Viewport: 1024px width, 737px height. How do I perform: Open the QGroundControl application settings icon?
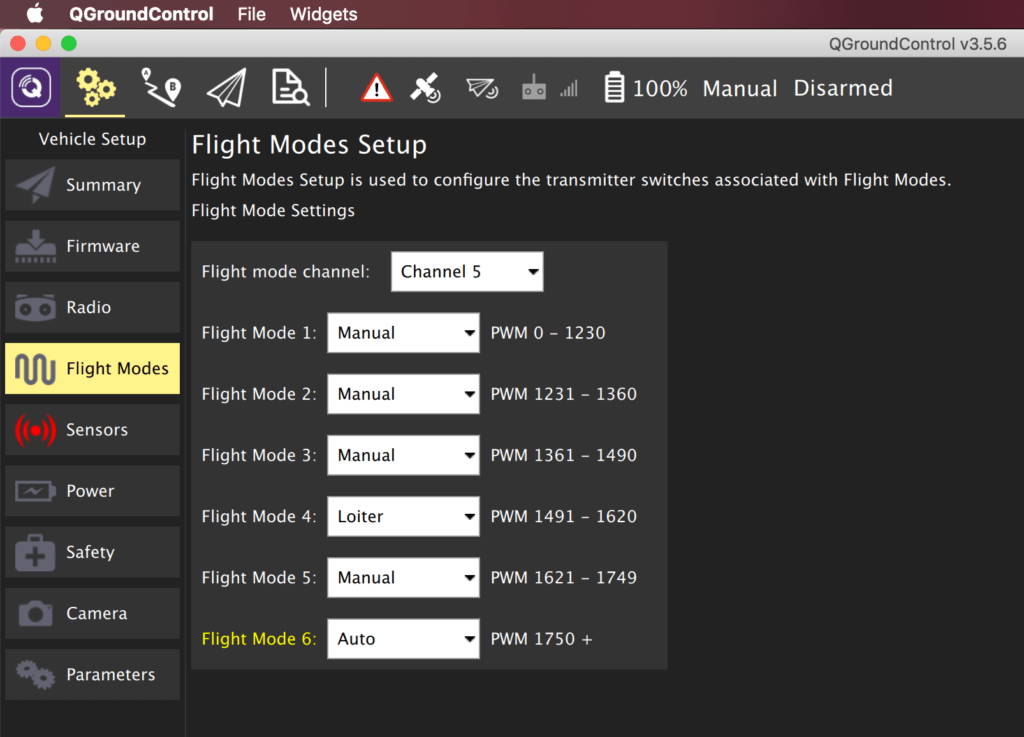(x=30, y=87)
